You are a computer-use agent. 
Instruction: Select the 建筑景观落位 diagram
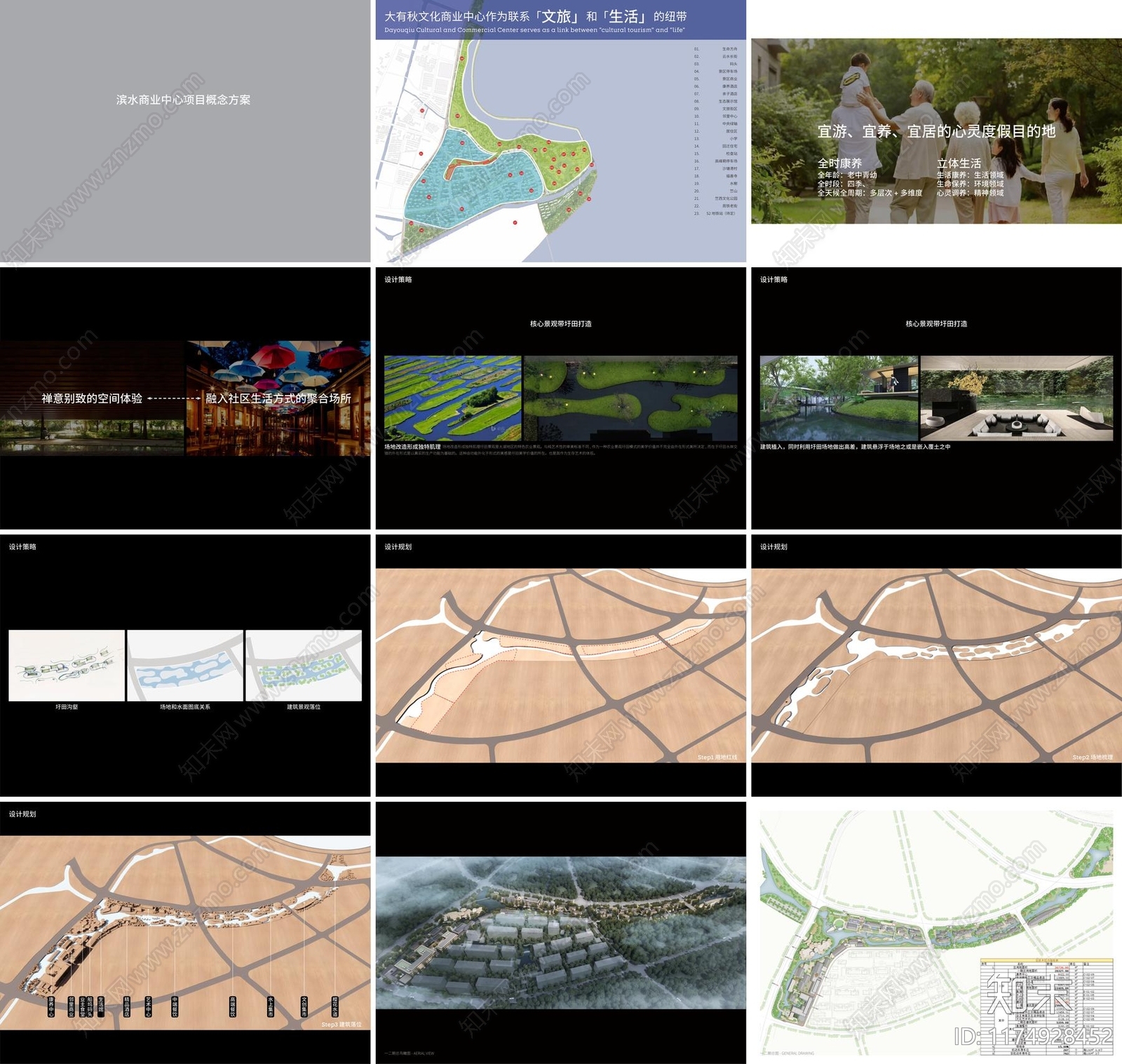coord(304,665)
